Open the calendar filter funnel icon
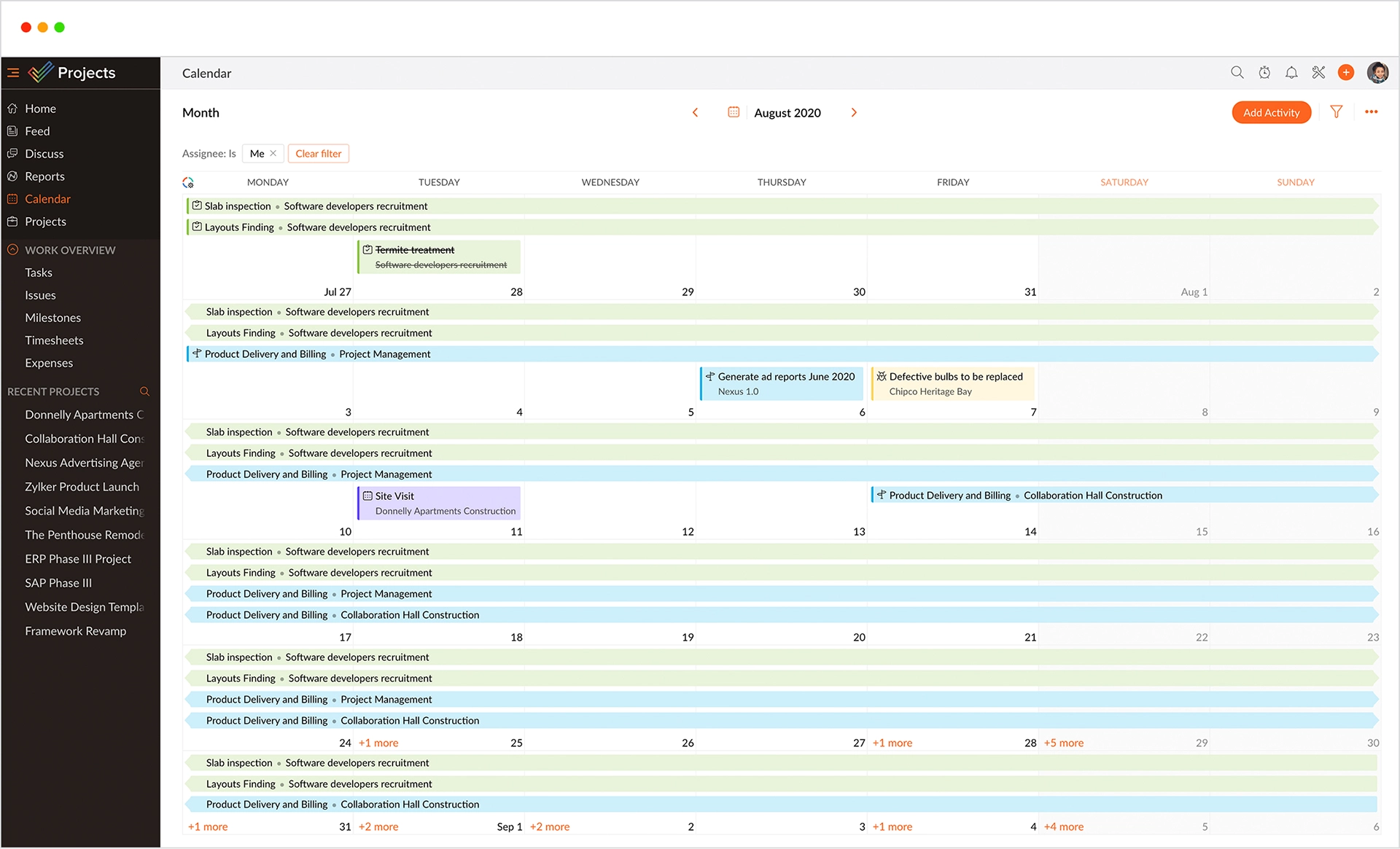The image size is (1400, 849). pyautogui.click(x=1336, y=112)
